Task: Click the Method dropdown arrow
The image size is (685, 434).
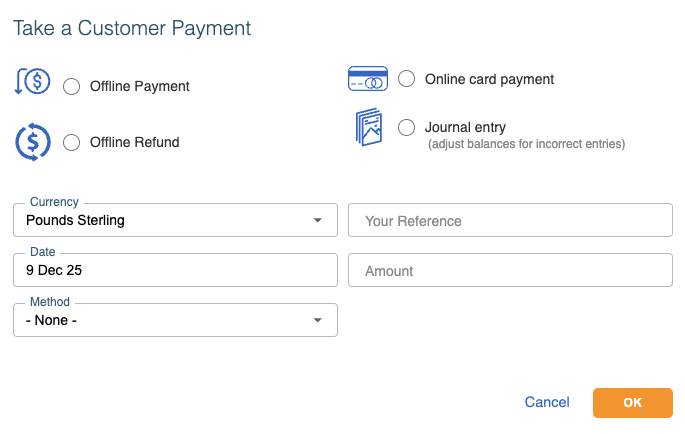Action: tap(318, 320)
